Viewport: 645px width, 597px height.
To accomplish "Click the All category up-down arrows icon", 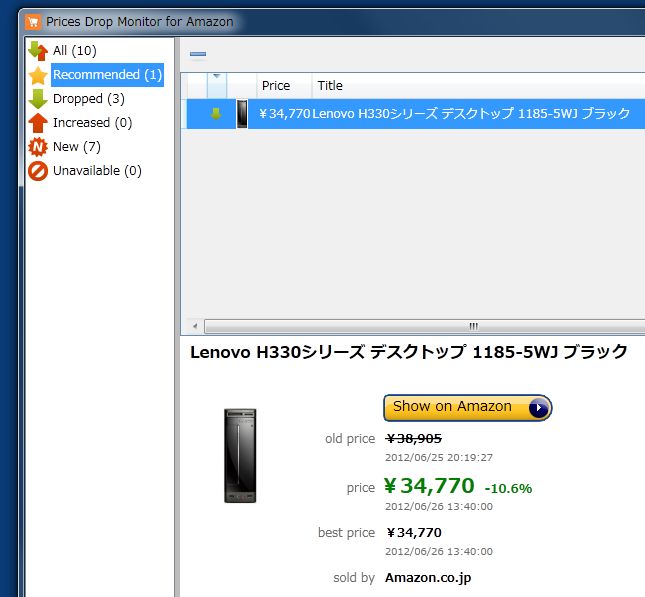I will click(x=38, y=51).
